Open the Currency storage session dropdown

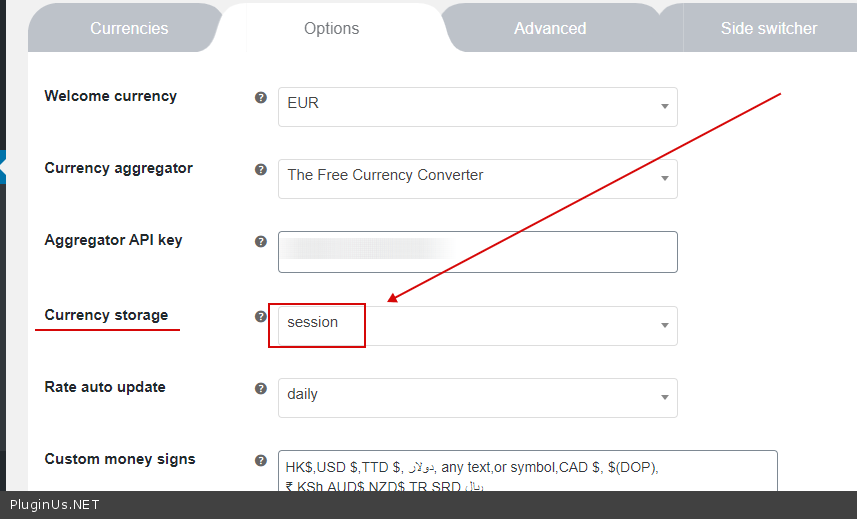[x=477, y=326]
